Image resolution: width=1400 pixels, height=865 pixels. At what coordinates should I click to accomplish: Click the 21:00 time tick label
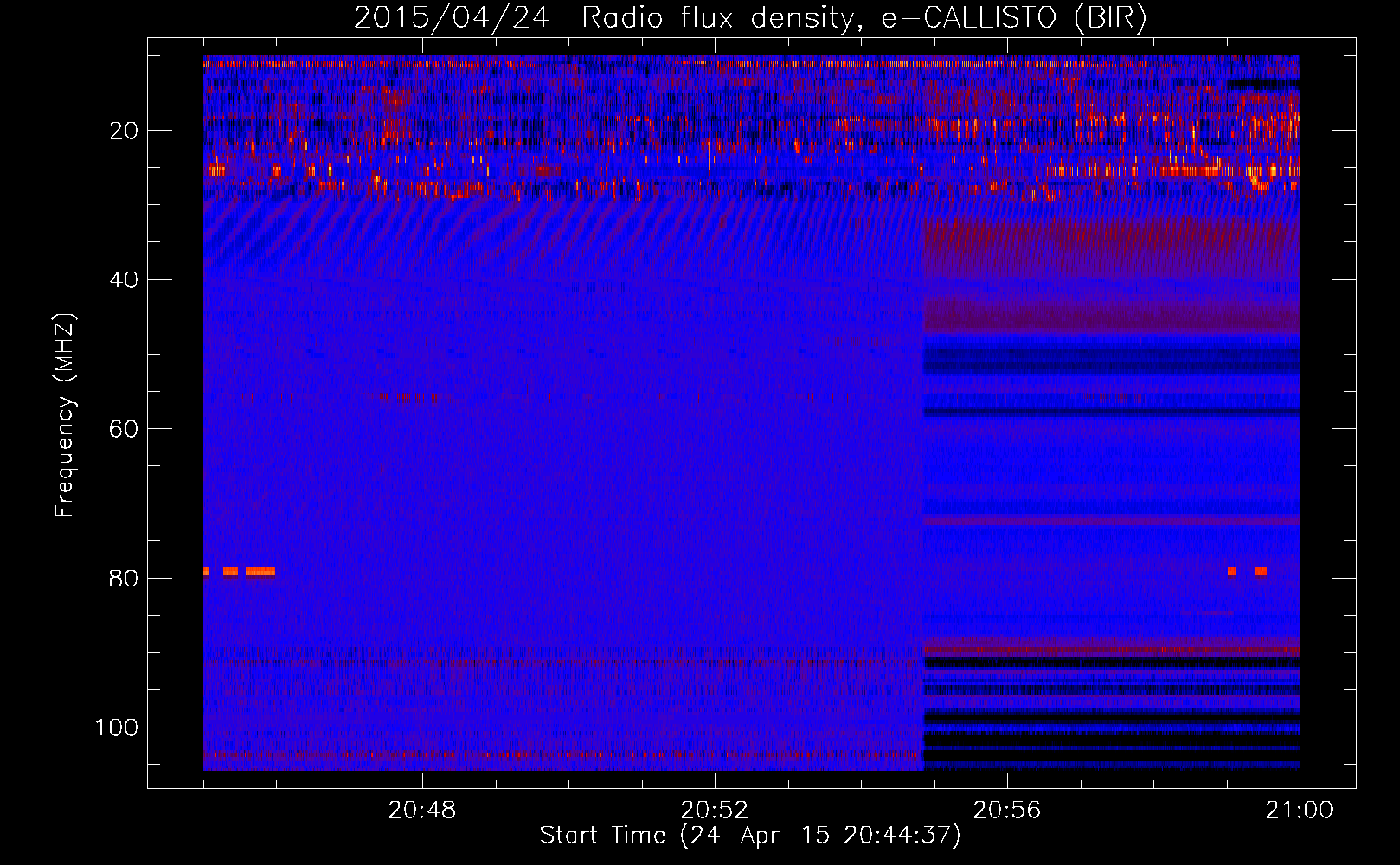1299,811
